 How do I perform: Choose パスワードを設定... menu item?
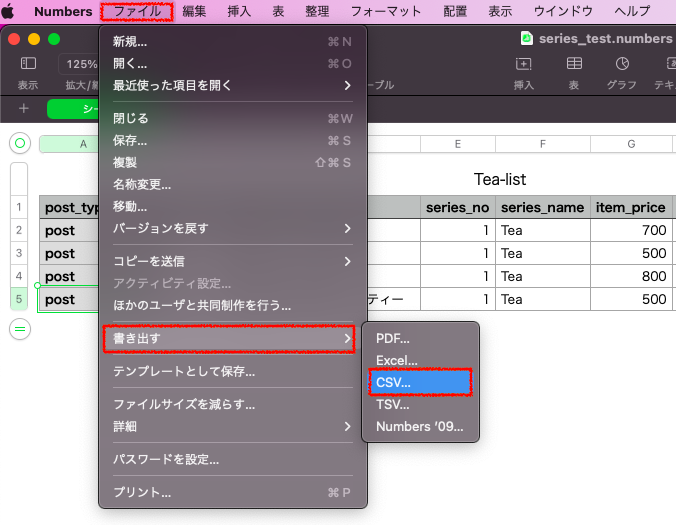[233, 459]
